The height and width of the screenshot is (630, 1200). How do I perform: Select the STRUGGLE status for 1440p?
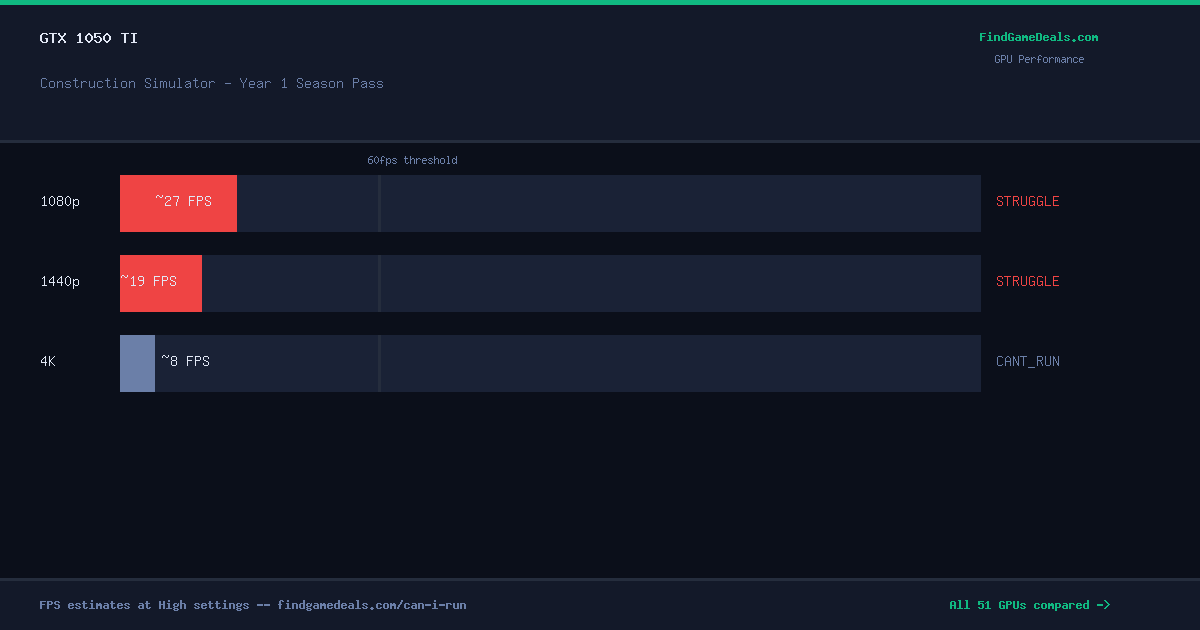tap(1027, 281)
